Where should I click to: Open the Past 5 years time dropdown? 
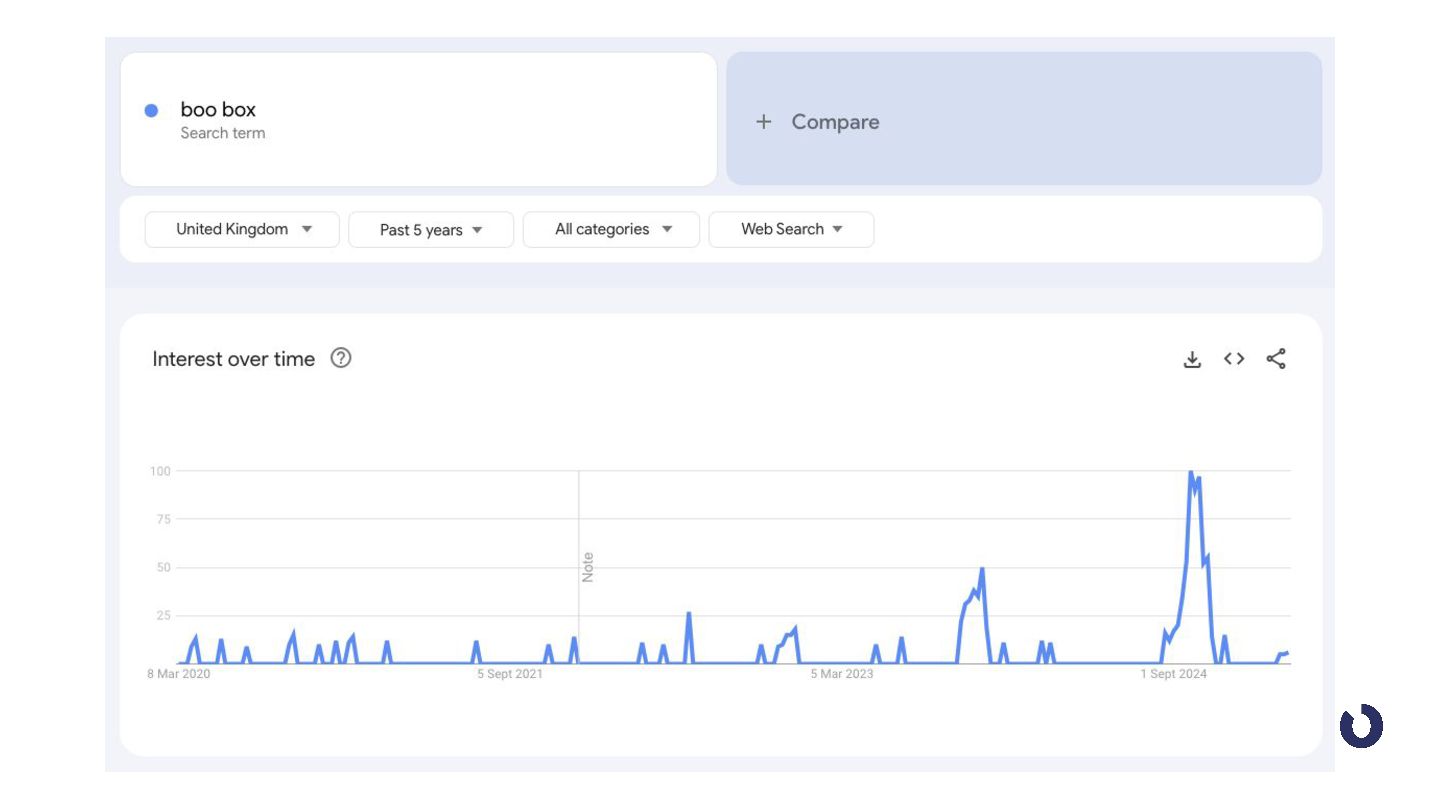pos(431,230)
